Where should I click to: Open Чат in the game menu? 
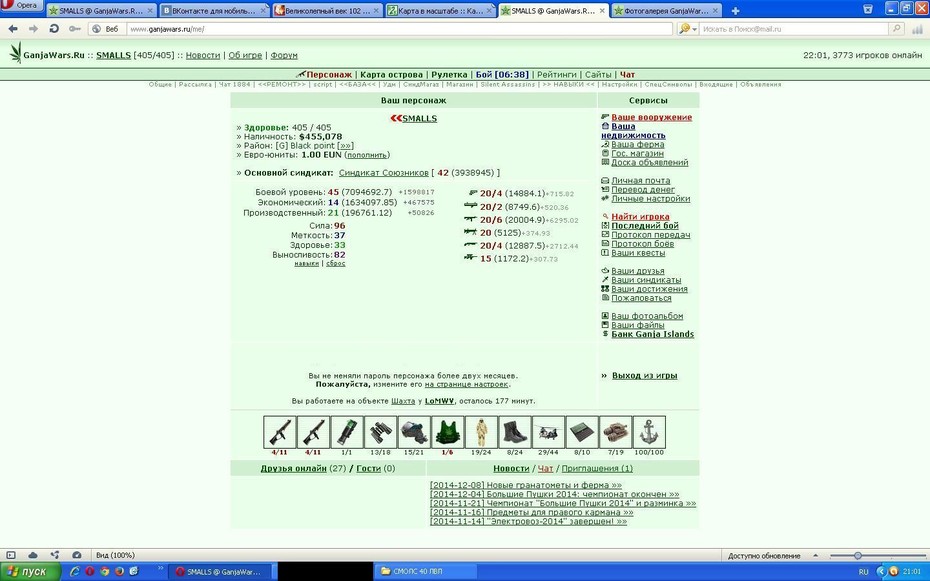[628, 75]
